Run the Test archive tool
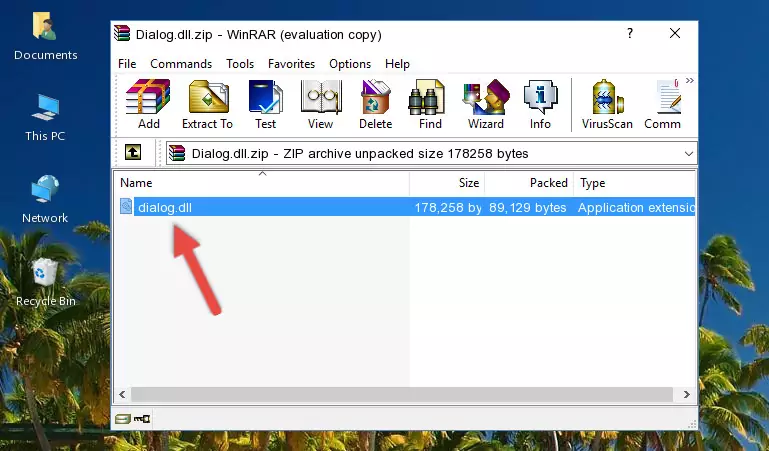The width and height of the screenshot is (769, 451). click(x=265, y=104)
